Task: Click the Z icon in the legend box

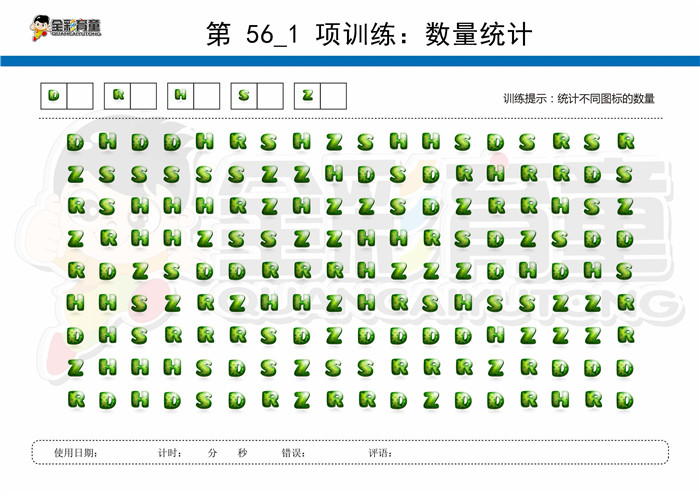Action: (308, 95)
